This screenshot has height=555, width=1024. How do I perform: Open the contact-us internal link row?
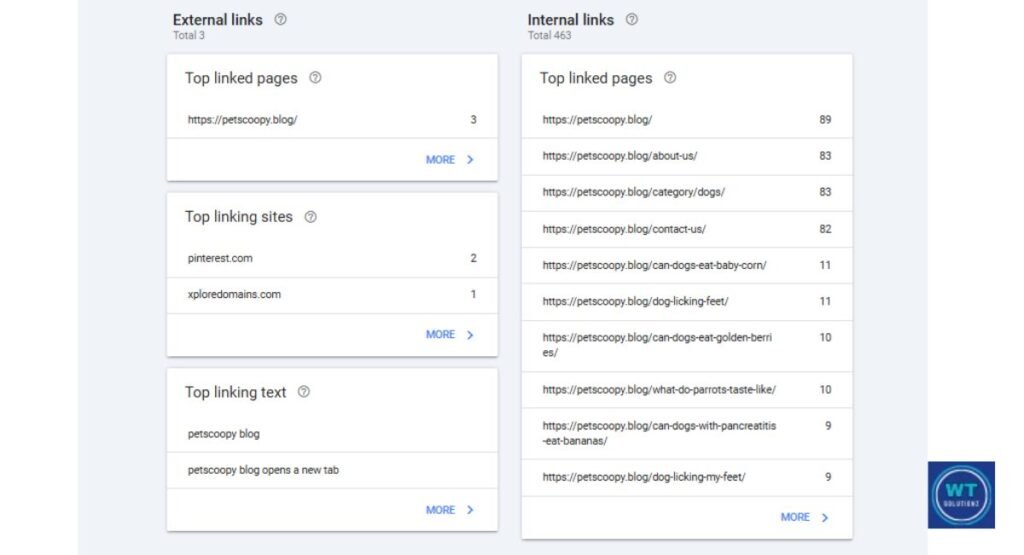pos(687,229)
